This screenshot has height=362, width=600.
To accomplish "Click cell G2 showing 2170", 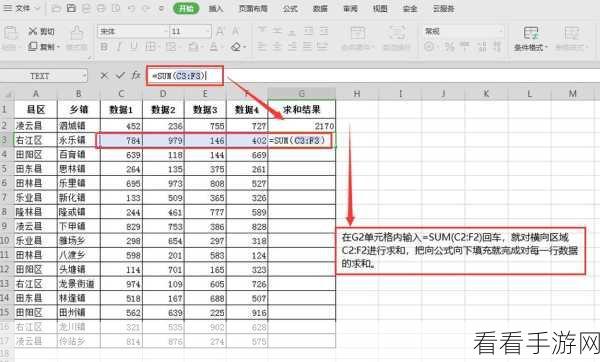I will [302, 126].
